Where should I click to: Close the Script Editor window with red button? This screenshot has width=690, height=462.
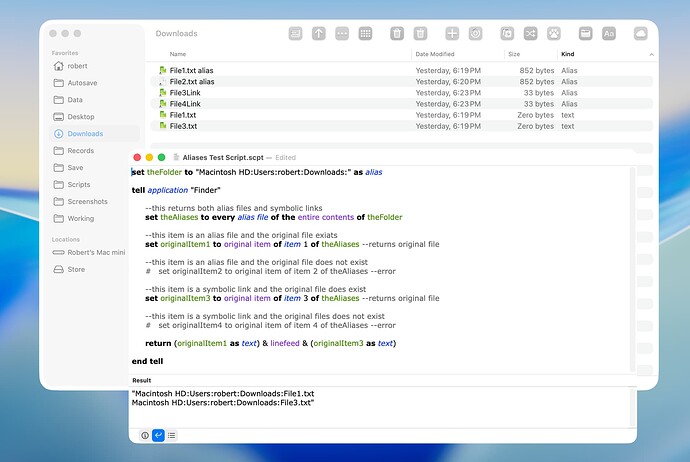click(x=137, y=157)
